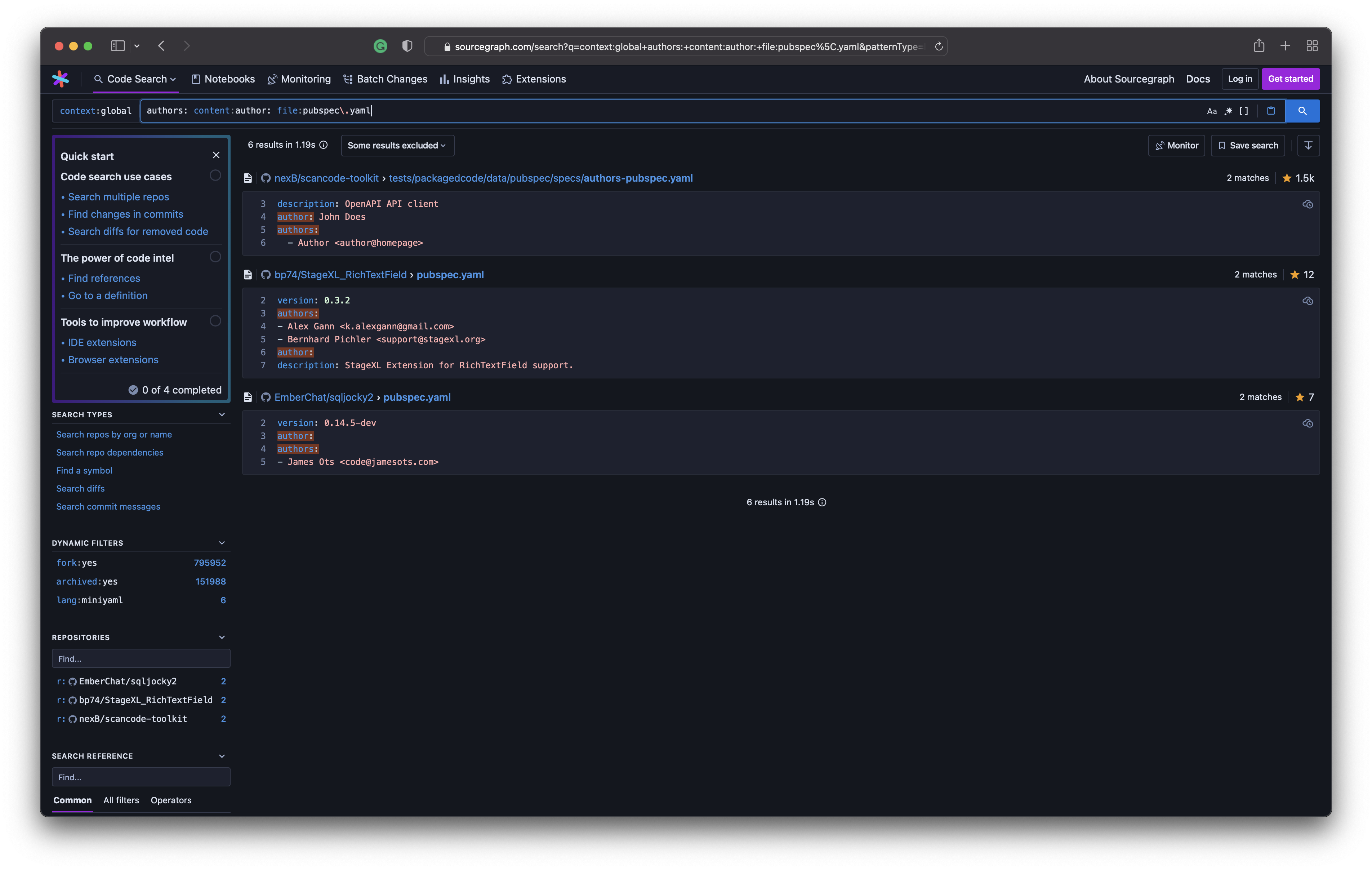The width and height of the screenshot is (1372, 870).
Task: Open Monitoring in navigation
Action: (299, 79)
